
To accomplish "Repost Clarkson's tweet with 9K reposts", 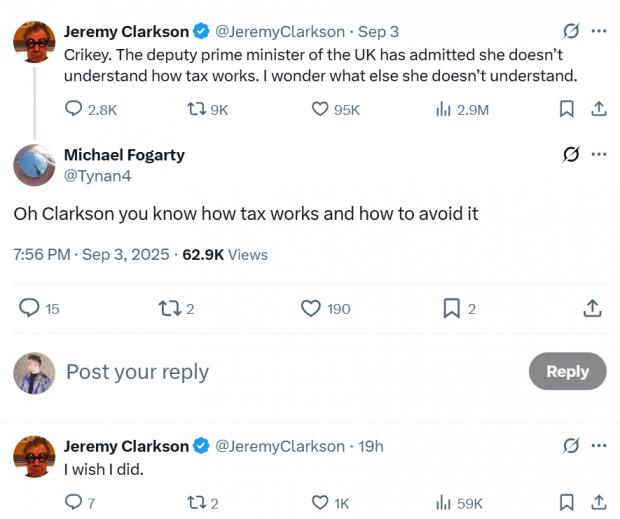I will 196,109.
